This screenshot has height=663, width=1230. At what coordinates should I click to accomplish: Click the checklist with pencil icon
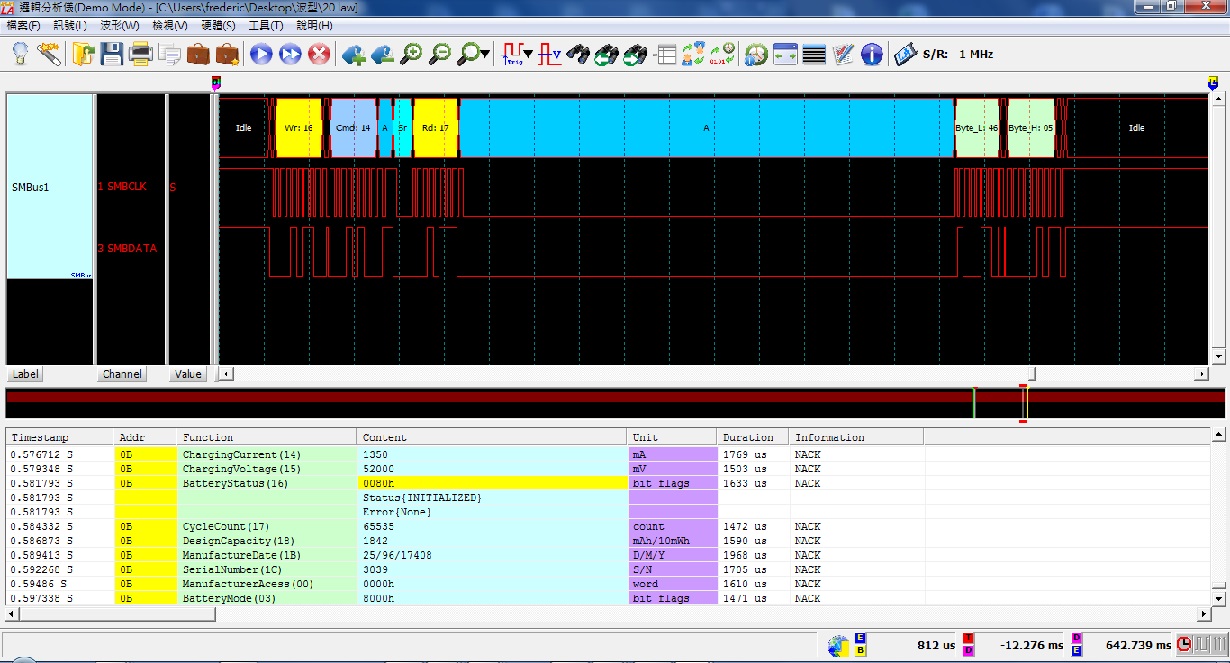pos(843,54)
